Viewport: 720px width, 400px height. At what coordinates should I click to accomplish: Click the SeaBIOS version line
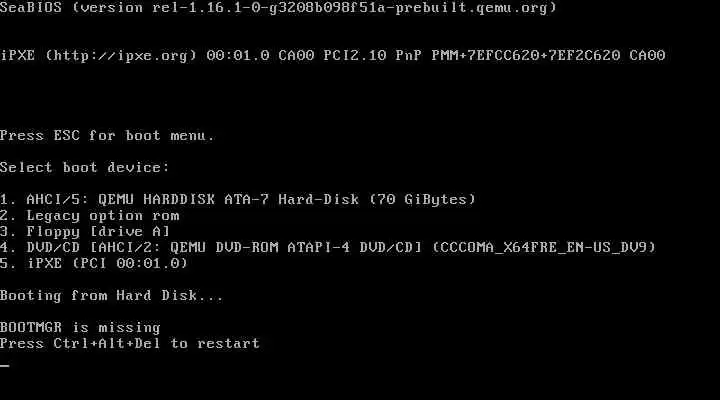pos(278,8)
